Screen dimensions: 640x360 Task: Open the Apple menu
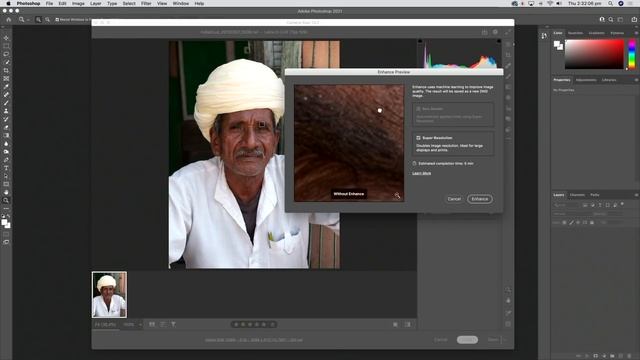coord(8,3)
